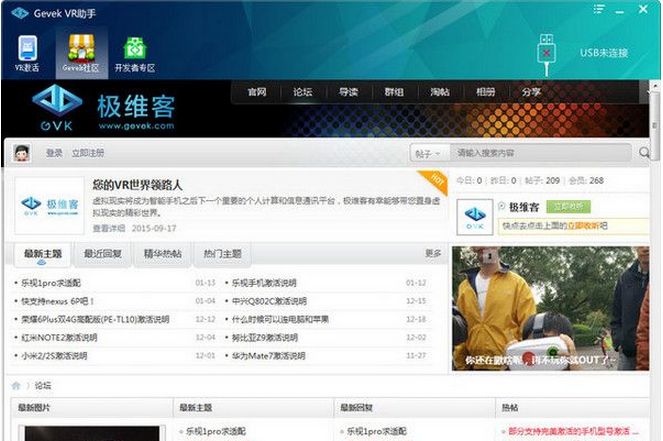Screen dimensions: 663x441
Task: Click the 极维客 logo beside 您的VR世界领路人
Action: click(x=49, y=205)
